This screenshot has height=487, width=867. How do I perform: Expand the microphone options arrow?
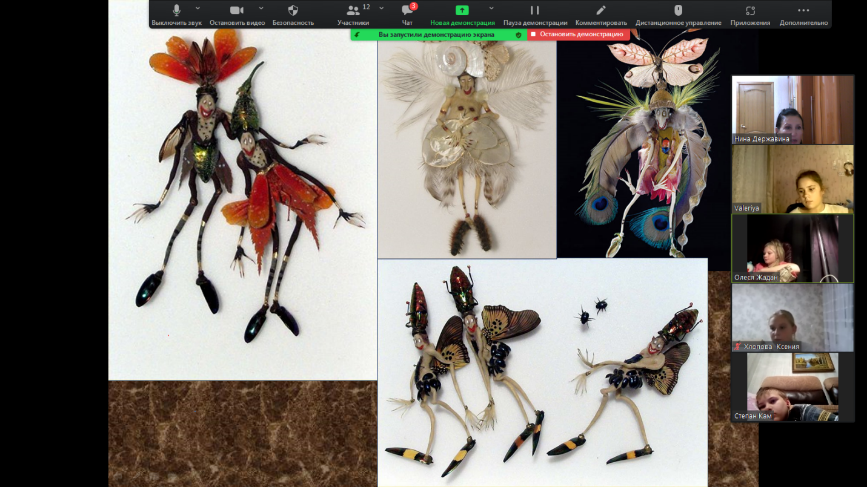198,8
